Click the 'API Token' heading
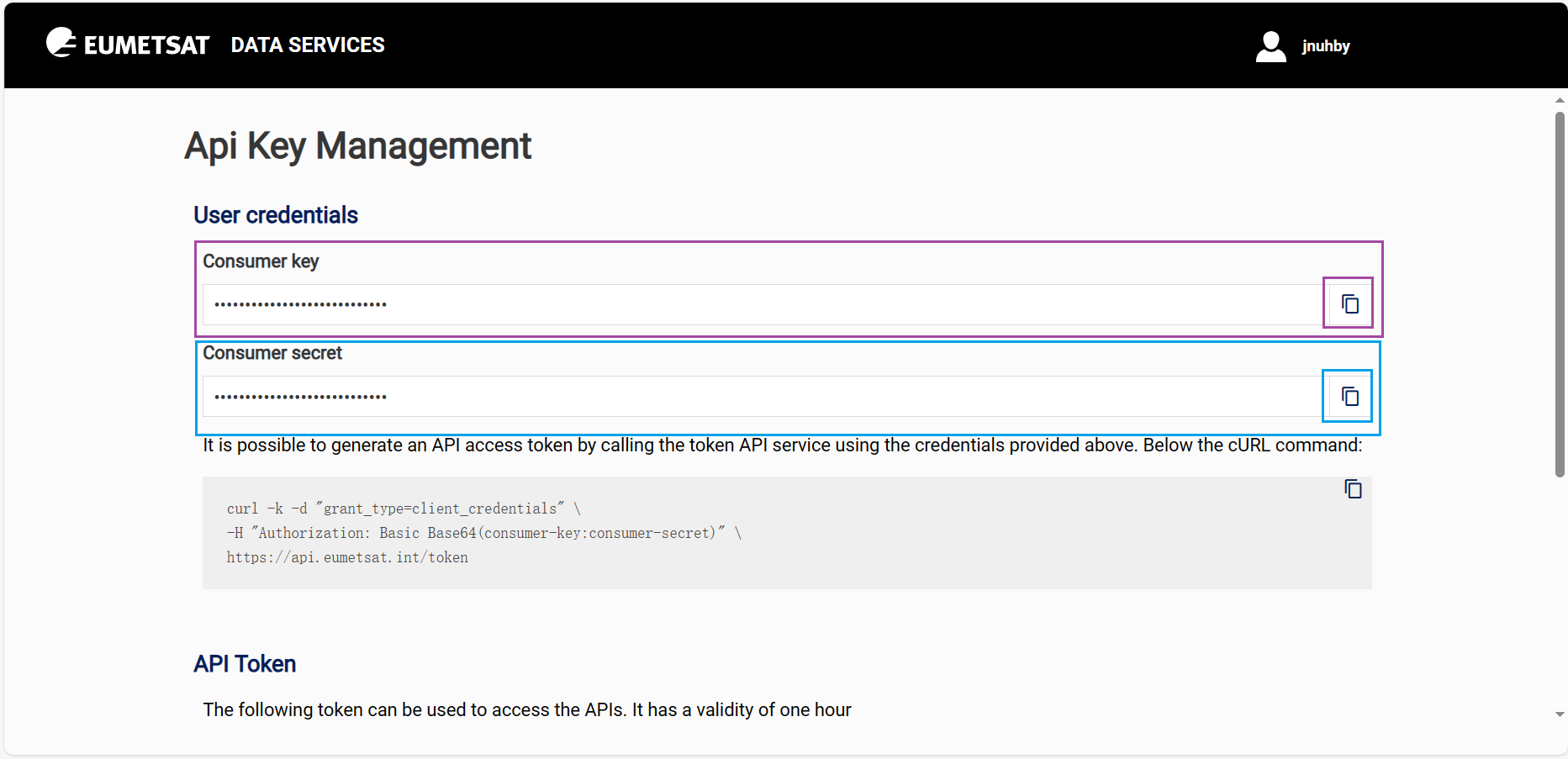 pos(245,664)
